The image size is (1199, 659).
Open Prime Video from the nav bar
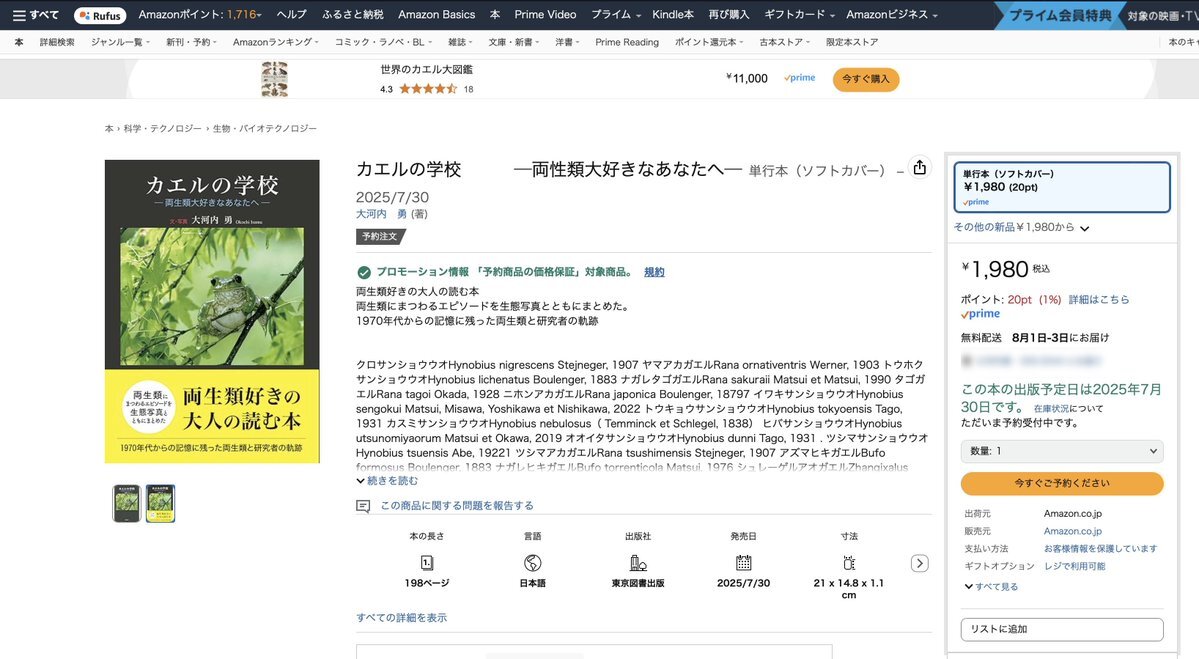click(x=545, y=15)
